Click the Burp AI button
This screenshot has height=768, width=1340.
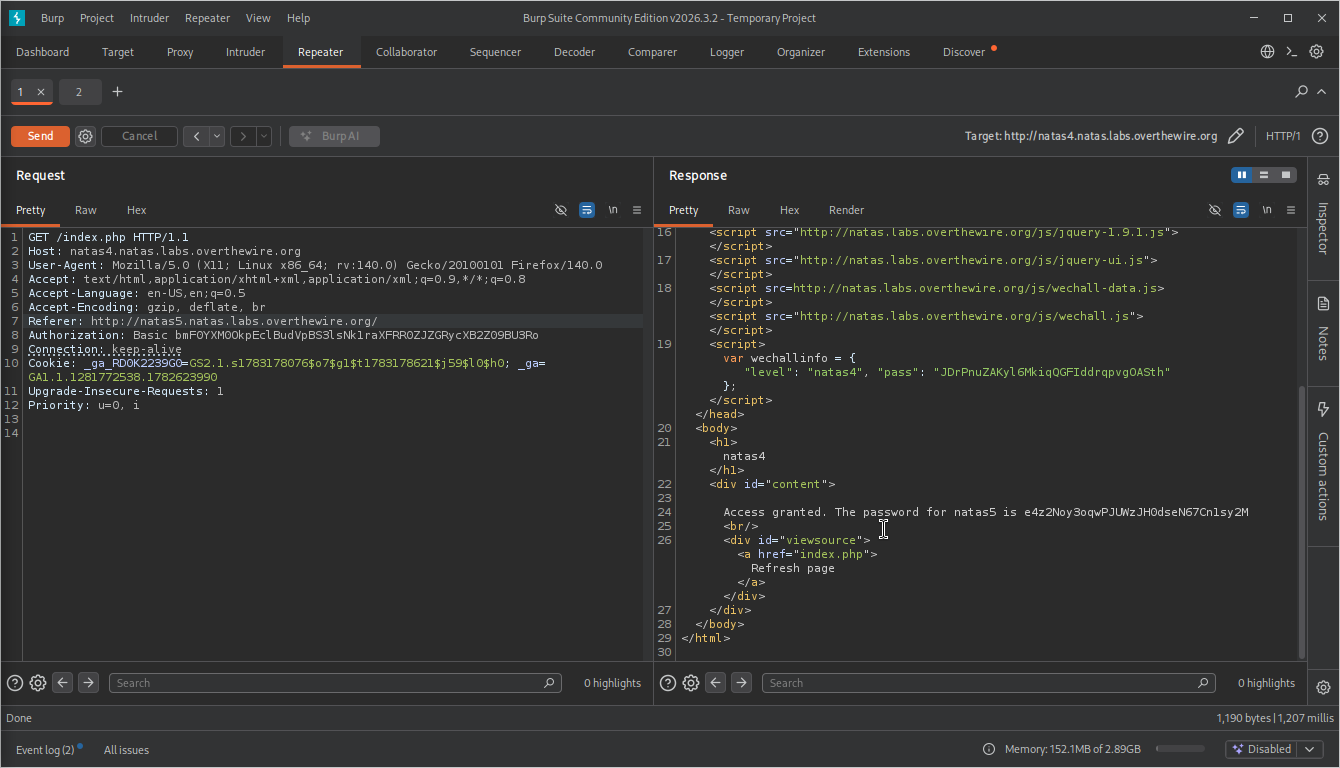[334, 136]
